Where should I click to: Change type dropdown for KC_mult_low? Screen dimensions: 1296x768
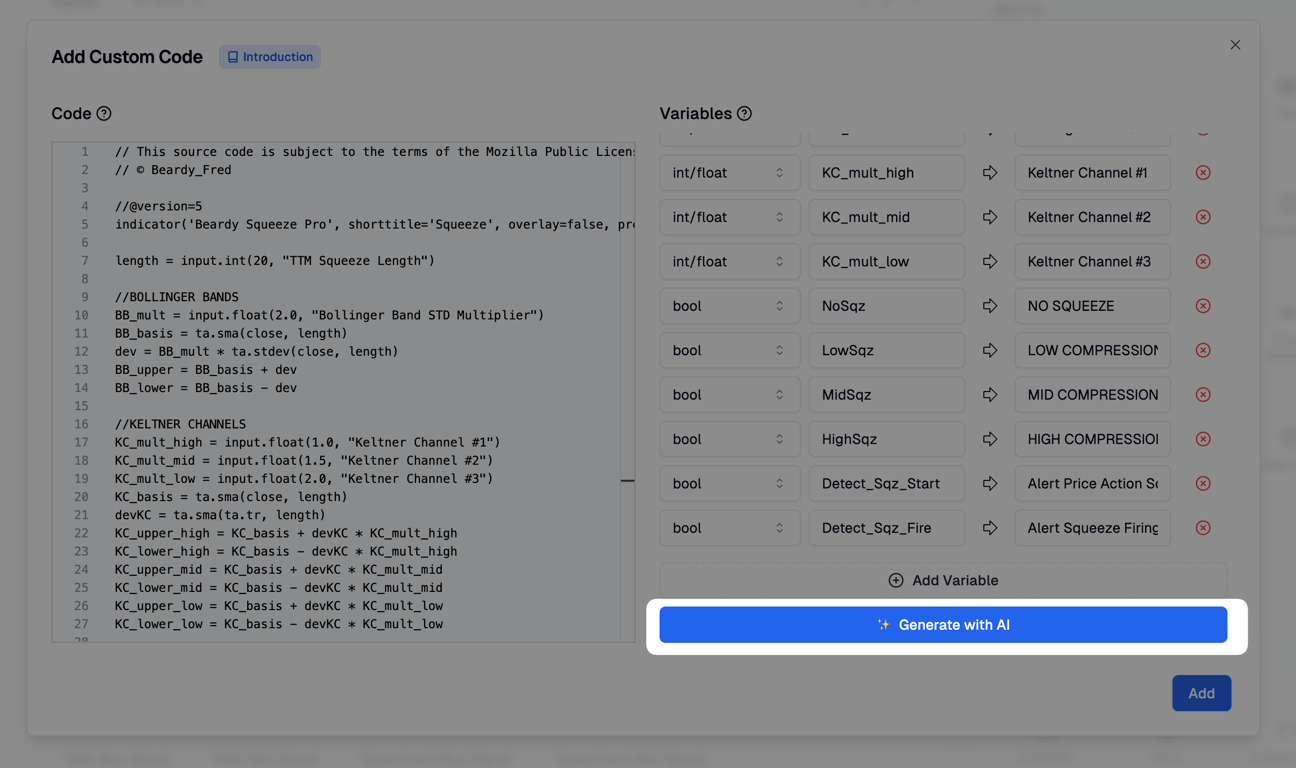[x=729, y=261]
